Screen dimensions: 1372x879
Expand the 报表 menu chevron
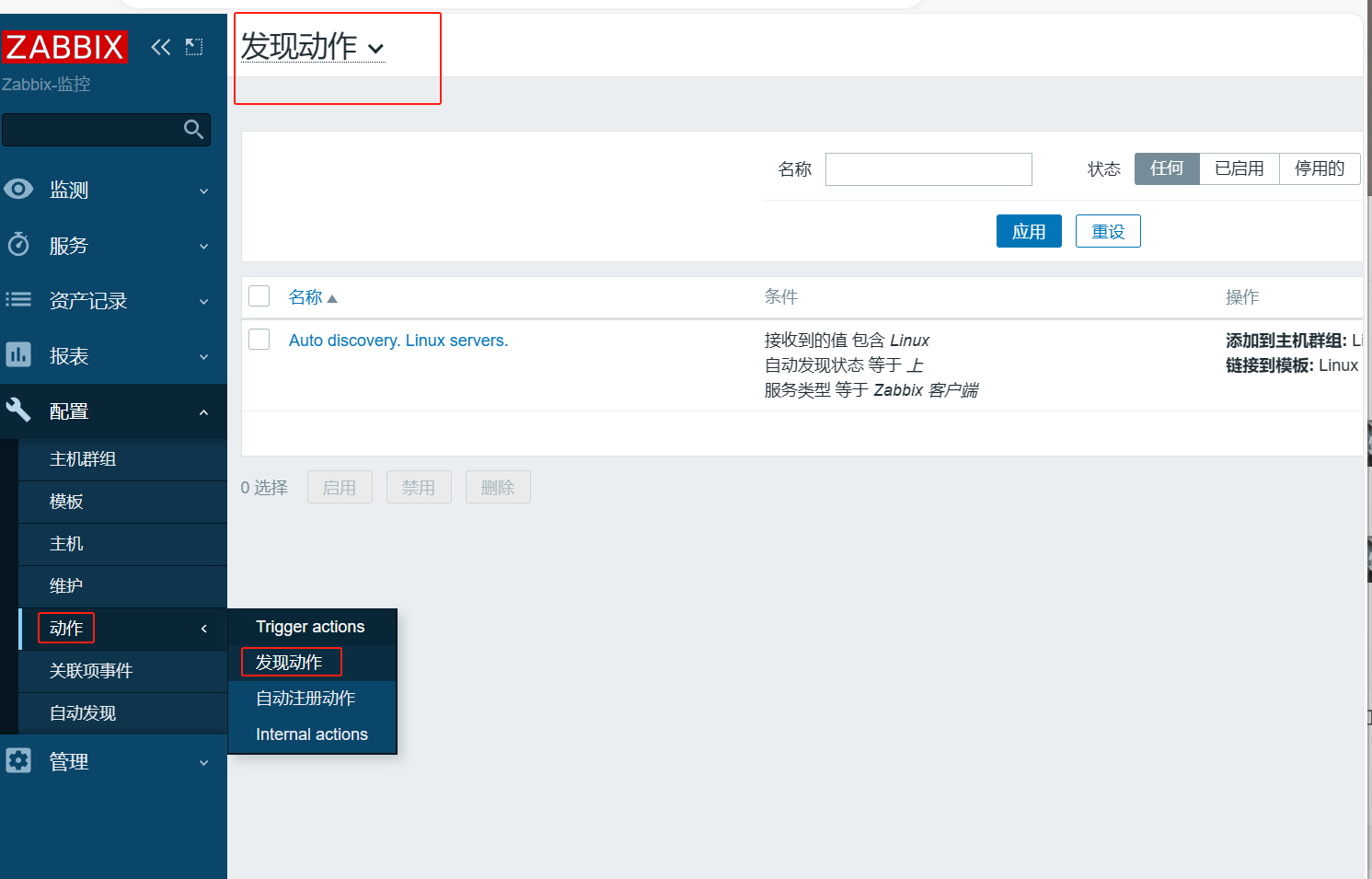tap(203, 357)
